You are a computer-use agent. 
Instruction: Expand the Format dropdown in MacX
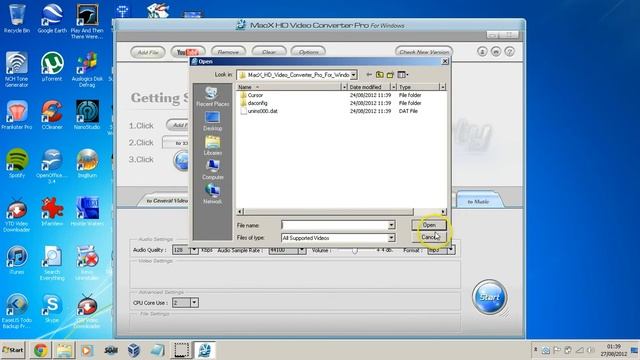(451, 250)
